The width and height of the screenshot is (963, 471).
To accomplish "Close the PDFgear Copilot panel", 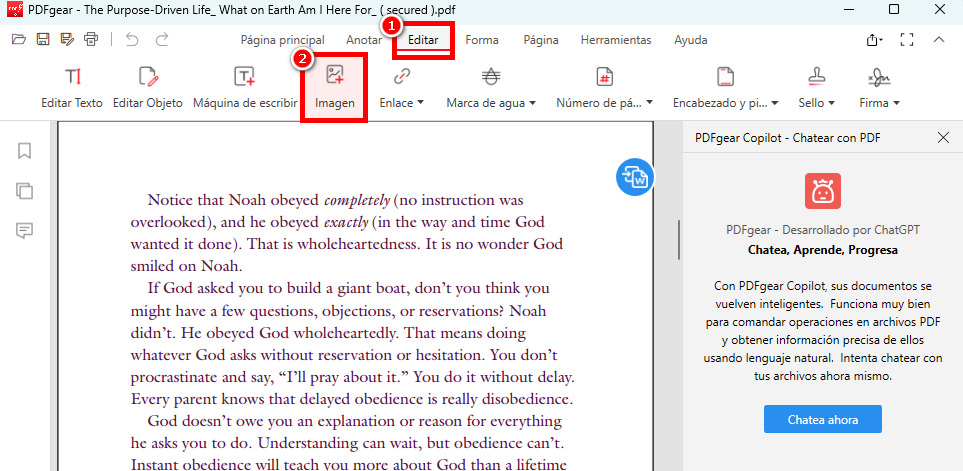I will [943, 137].
